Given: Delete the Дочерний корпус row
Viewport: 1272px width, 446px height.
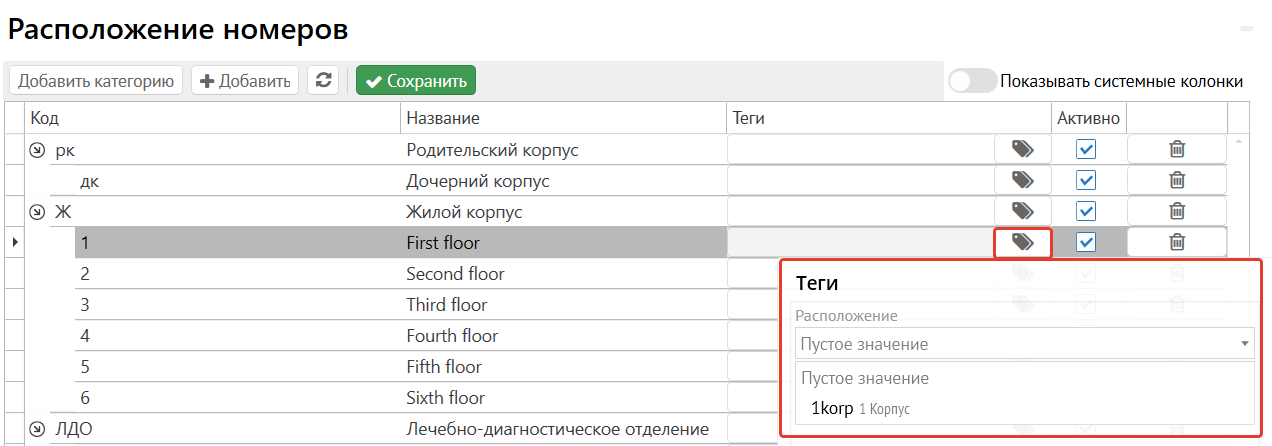Looking at the screenshot, I should pos(1177,181).
